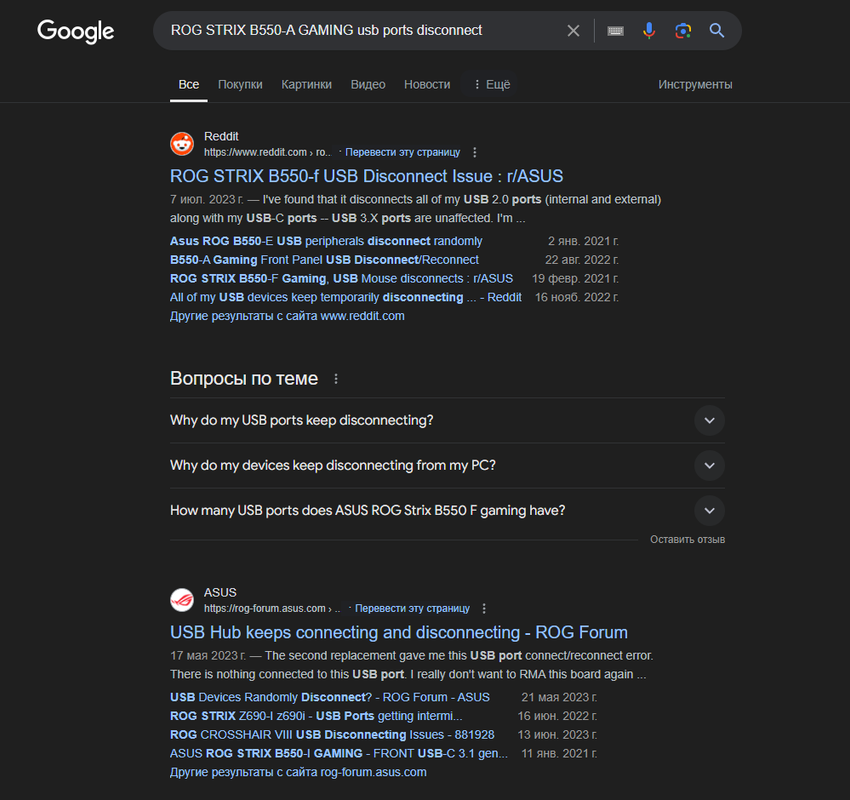The width and height of the screenshot is (850, 800).
Task: Open ROG STRIX B550-F Gaming Mouse disconnects link
Action: coord(342,279)
